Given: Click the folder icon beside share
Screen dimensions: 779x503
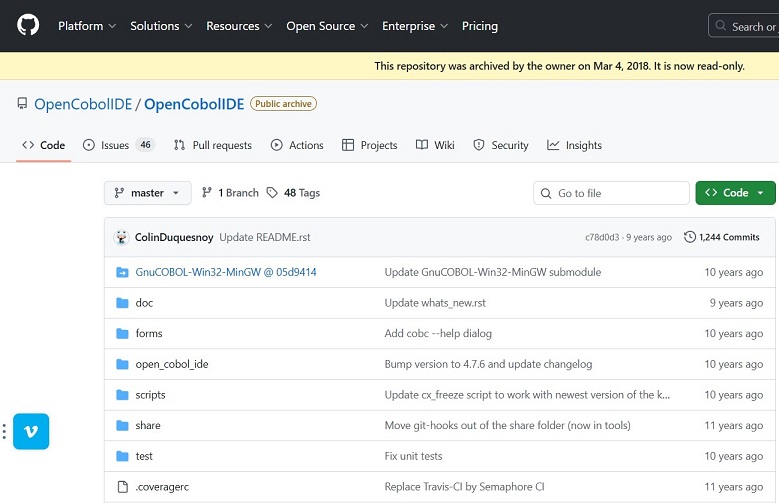Looking at the screenshot, I should coord(122,425).
